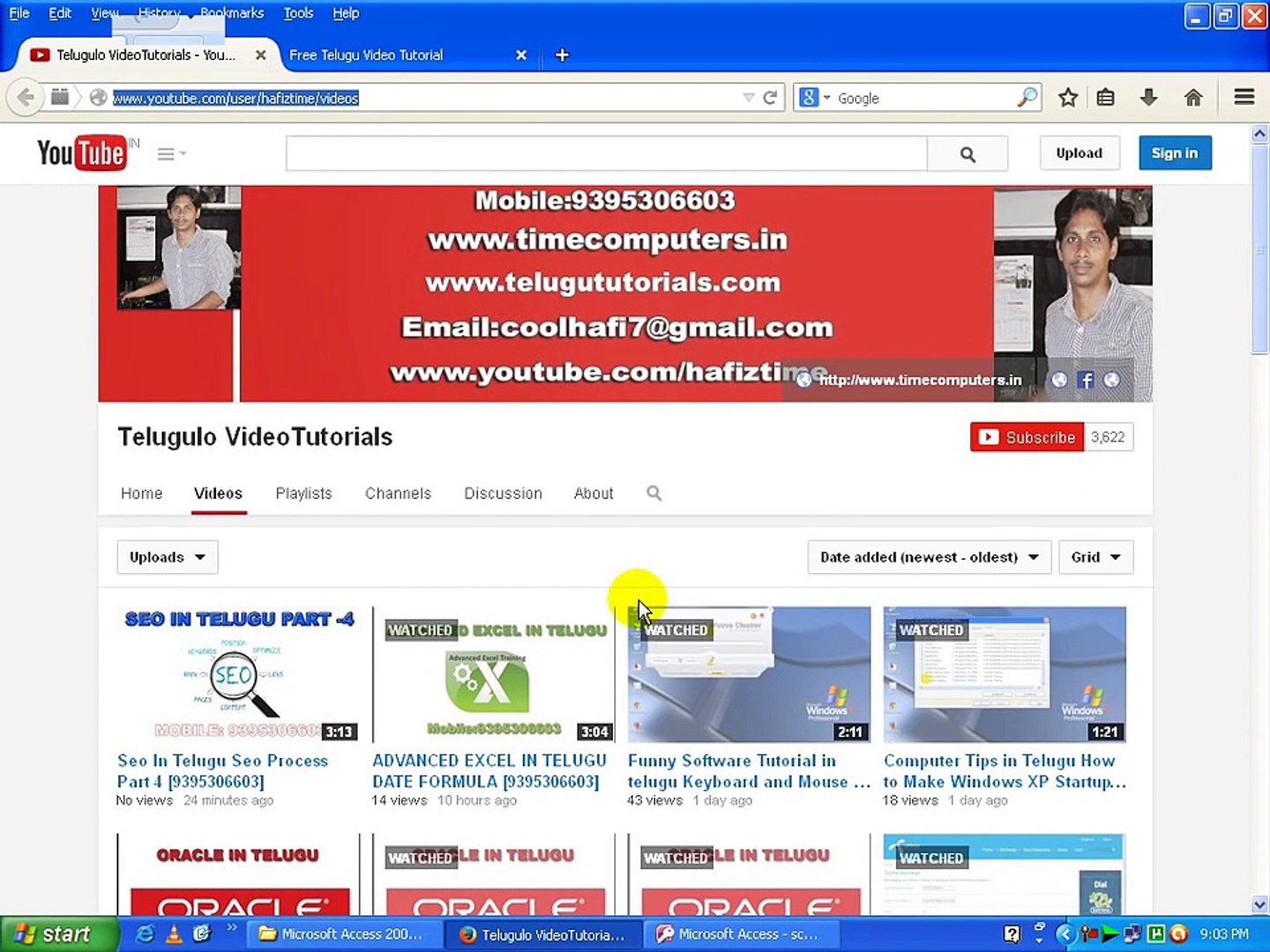The height and width of the screenshot is (952, 1270).
Task: Launch Internet Explorer from quick launch
Action: pyautogui.click(x=145, y=933)
